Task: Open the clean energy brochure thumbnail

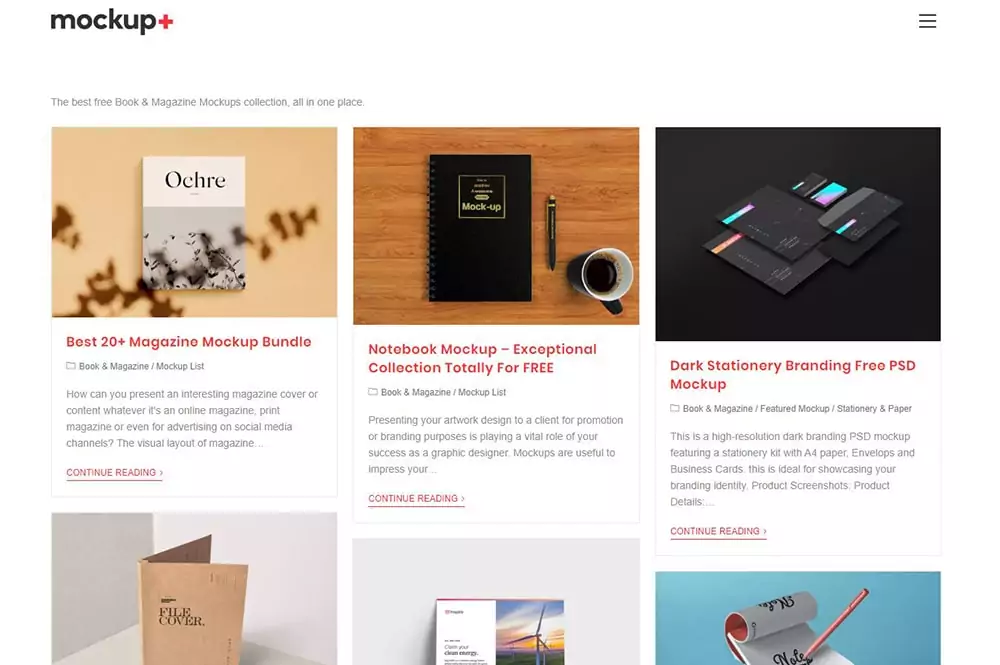Action: (x=496, y=602)
